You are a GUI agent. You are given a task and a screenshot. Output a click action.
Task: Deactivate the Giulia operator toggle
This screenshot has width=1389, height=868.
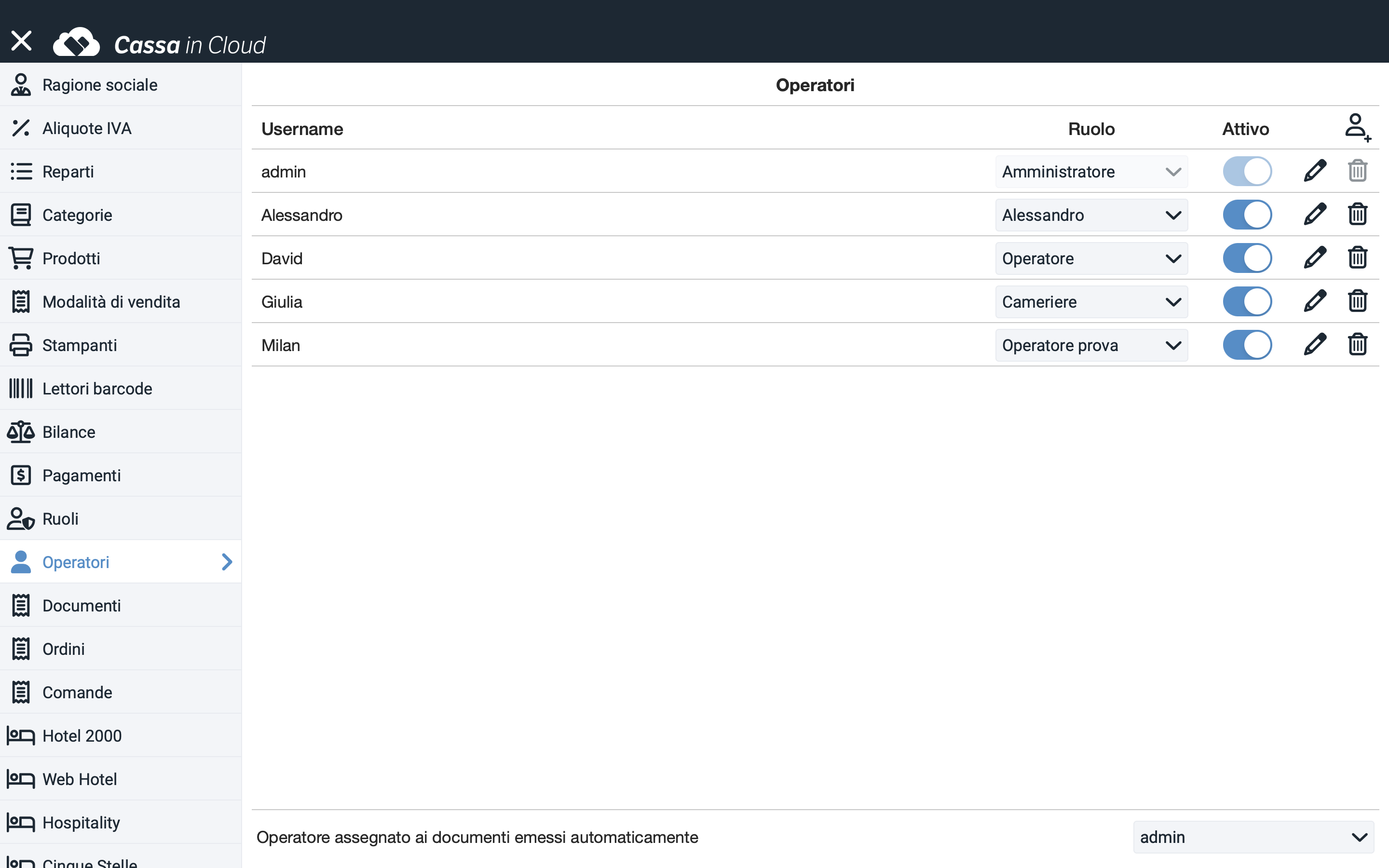tap(1247, 301)
